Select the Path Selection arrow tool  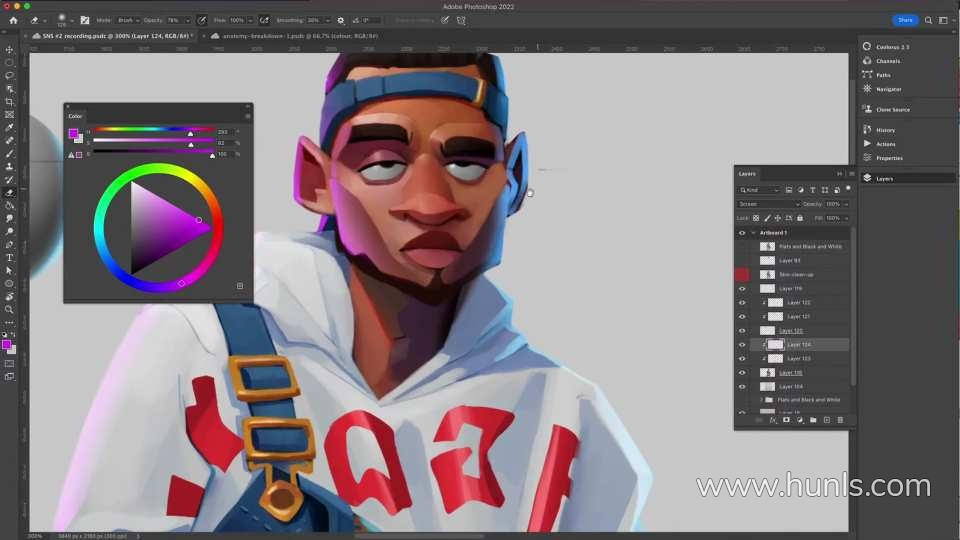click(x=9, y=271)
